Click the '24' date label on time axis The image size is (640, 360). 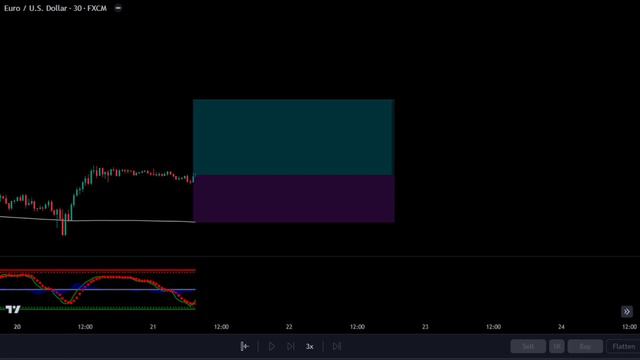[x=561, y=327]
